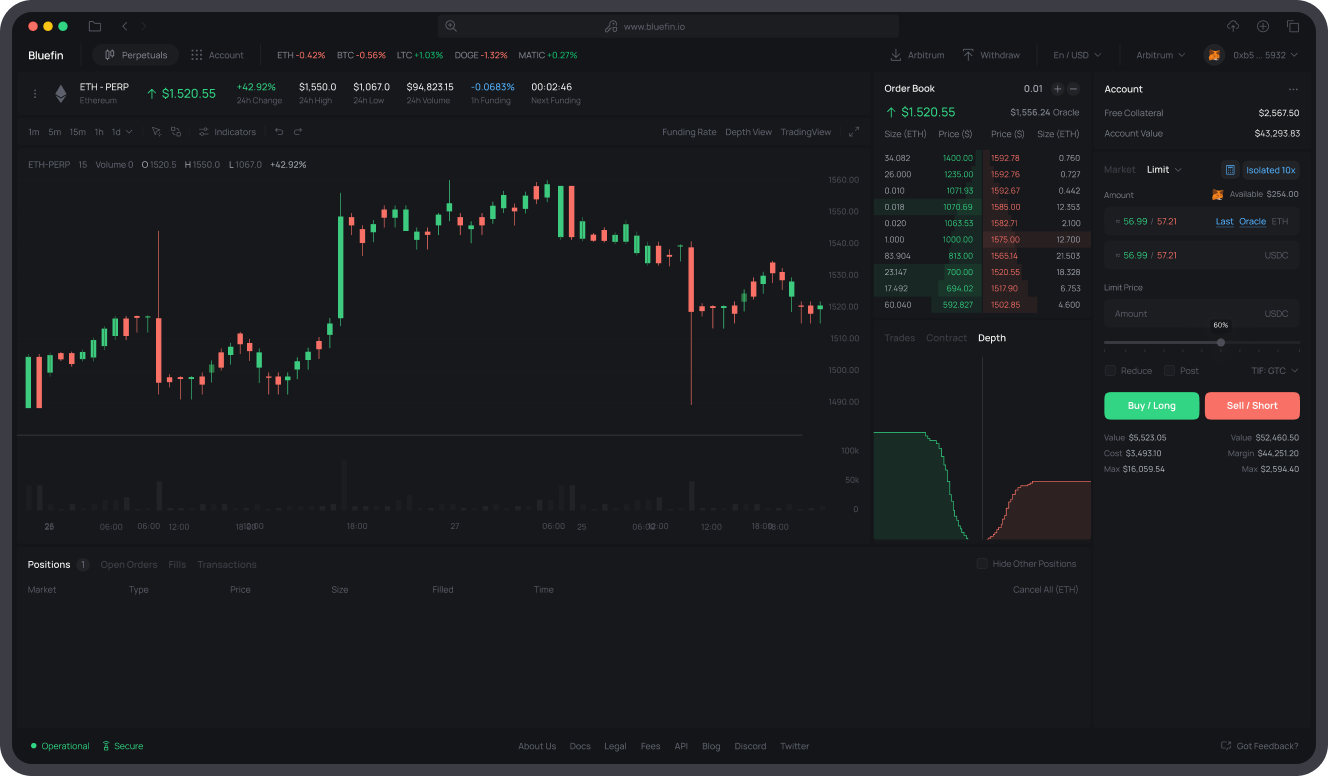Open the Docs footer link

pos(580,746)
